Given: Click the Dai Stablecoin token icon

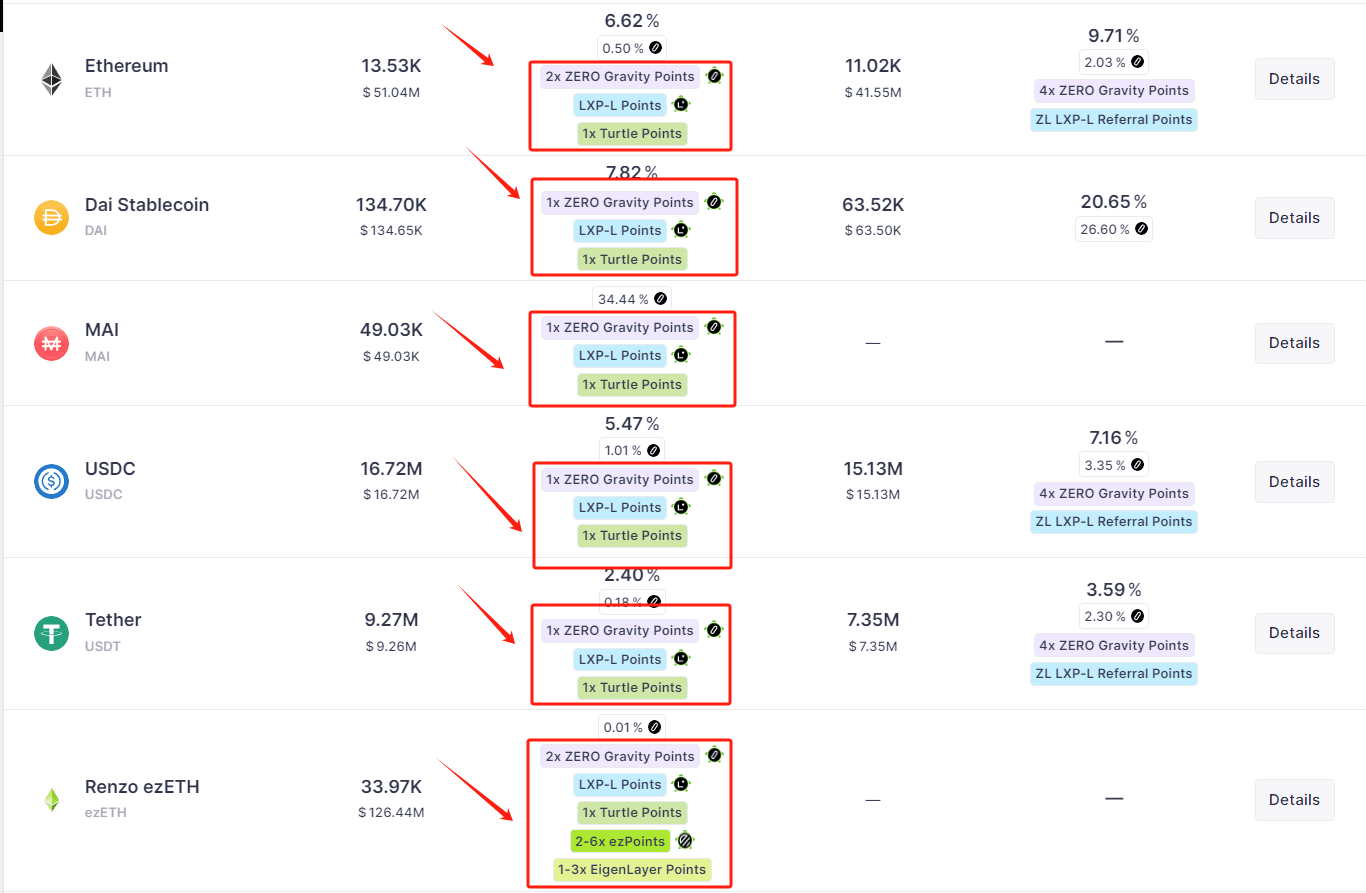Looking at the screenshot, I should click(51, 217).
